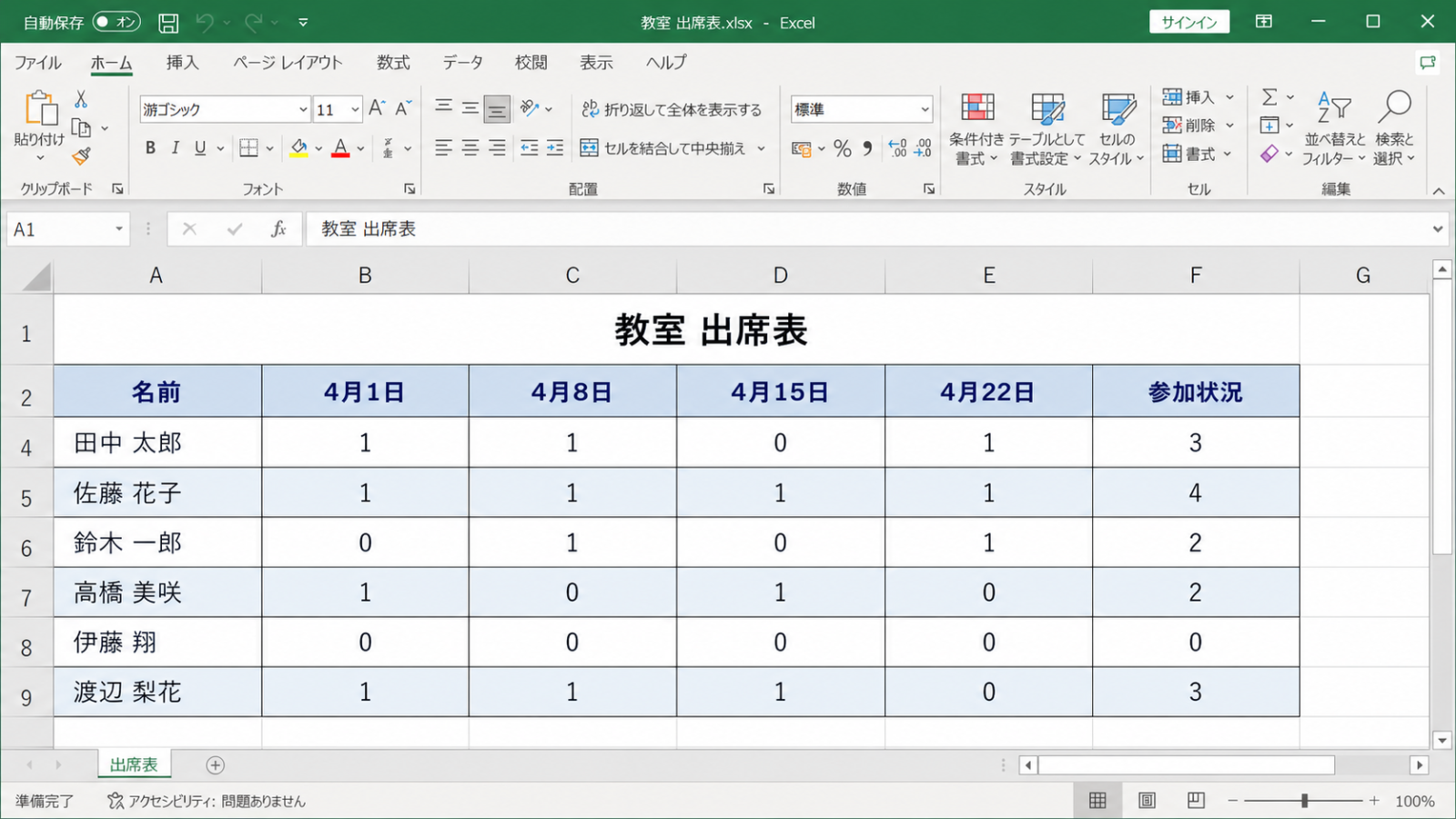Click the Format Painter brush icon
Image resolution: width=1456 pixels, height=819 pixels.
[81, 157]
